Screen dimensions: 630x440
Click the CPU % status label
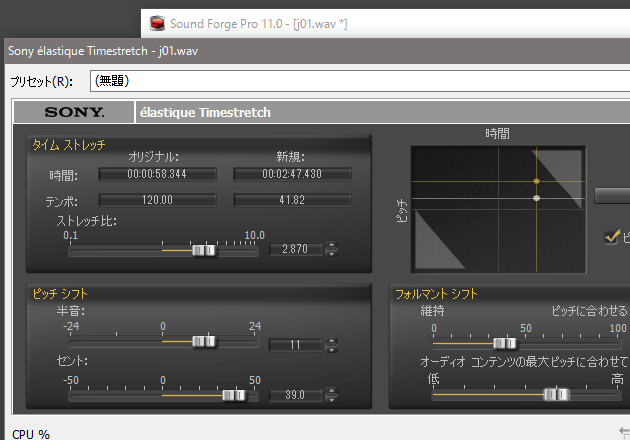[x=31, y=434]
